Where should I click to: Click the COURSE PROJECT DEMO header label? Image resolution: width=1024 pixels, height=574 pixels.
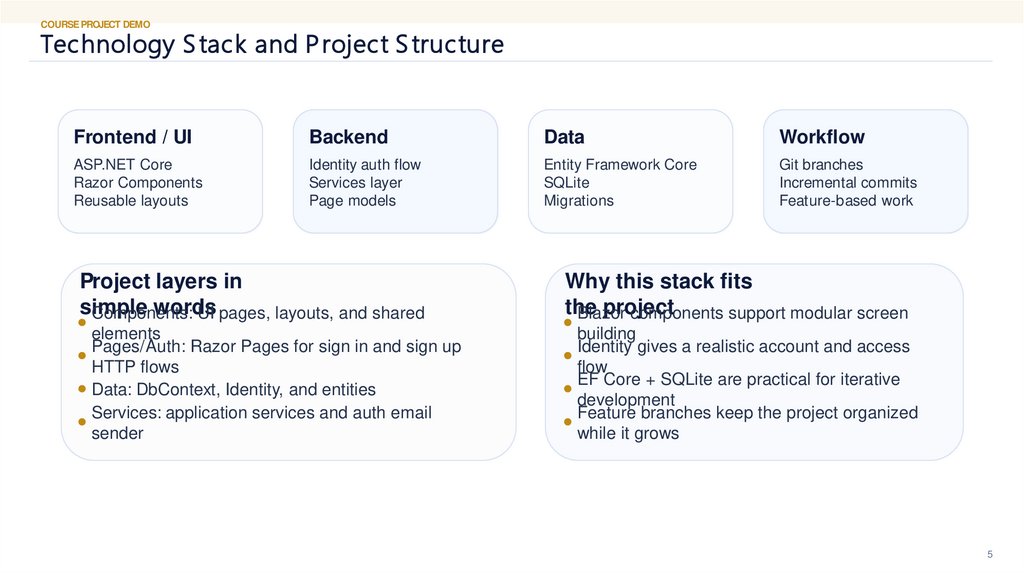96,24
